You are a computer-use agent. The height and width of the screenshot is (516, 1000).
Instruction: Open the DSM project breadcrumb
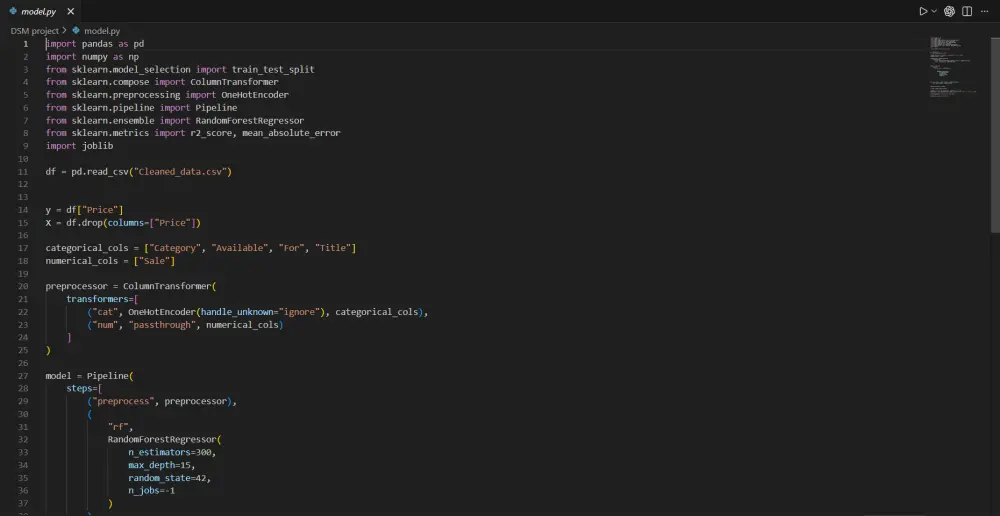[34, 31]
